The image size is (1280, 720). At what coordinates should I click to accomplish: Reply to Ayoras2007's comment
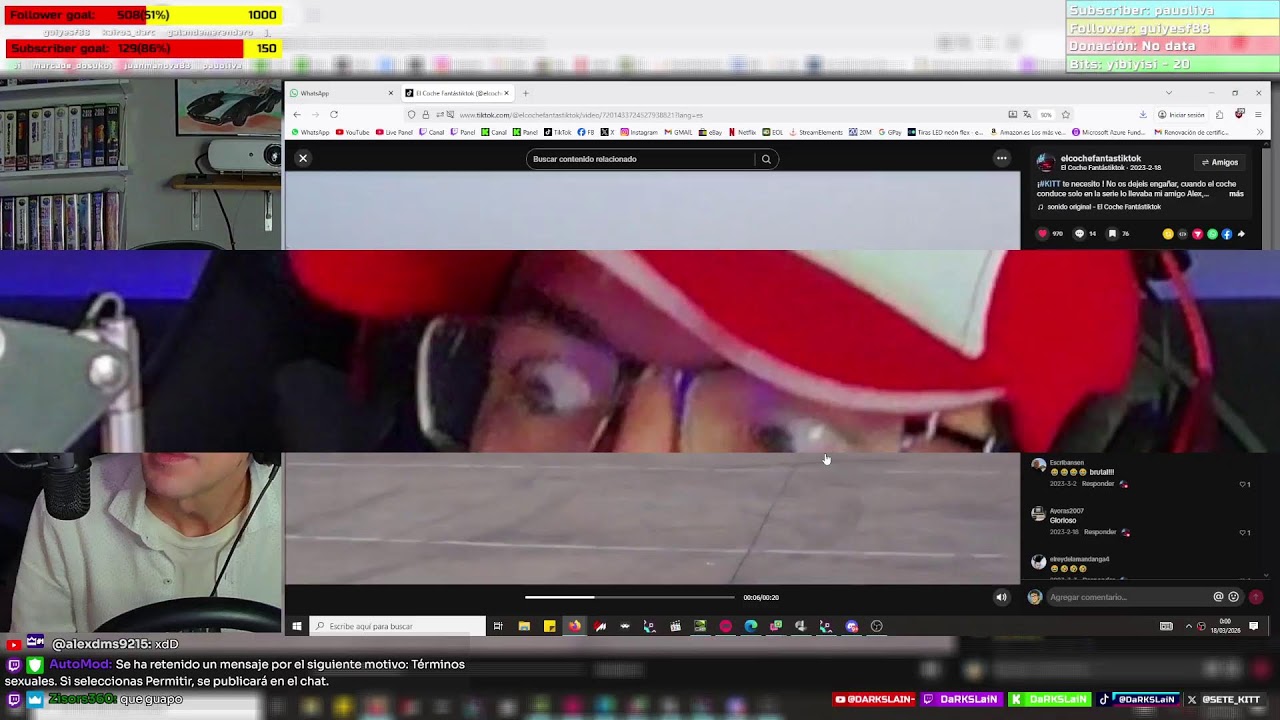pos(1100,532)
